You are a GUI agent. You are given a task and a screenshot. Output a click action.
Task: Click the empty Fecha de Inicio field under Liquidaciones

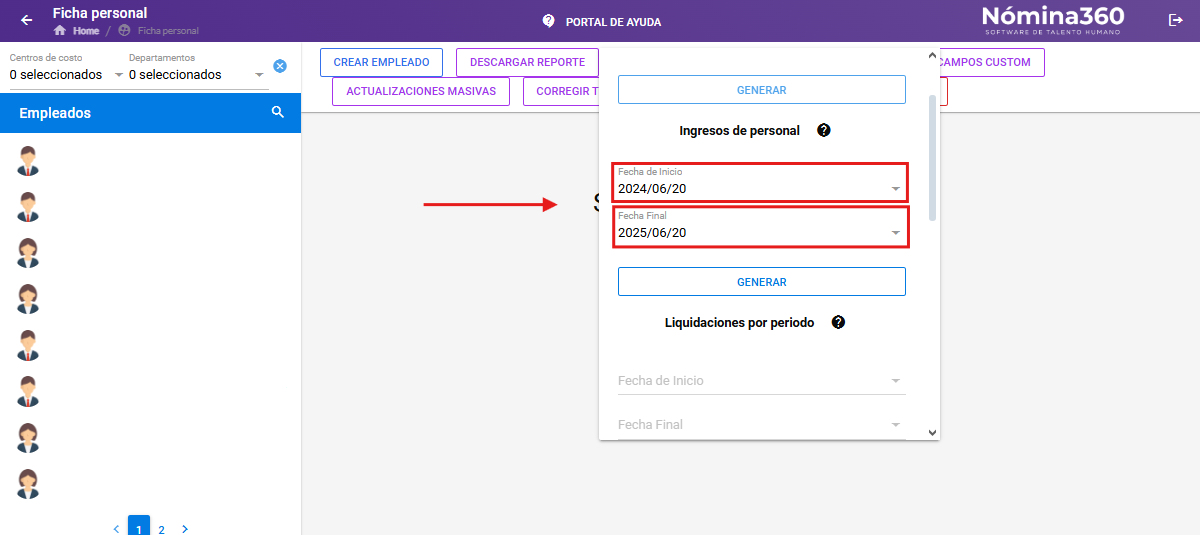[x=762, y=381]
